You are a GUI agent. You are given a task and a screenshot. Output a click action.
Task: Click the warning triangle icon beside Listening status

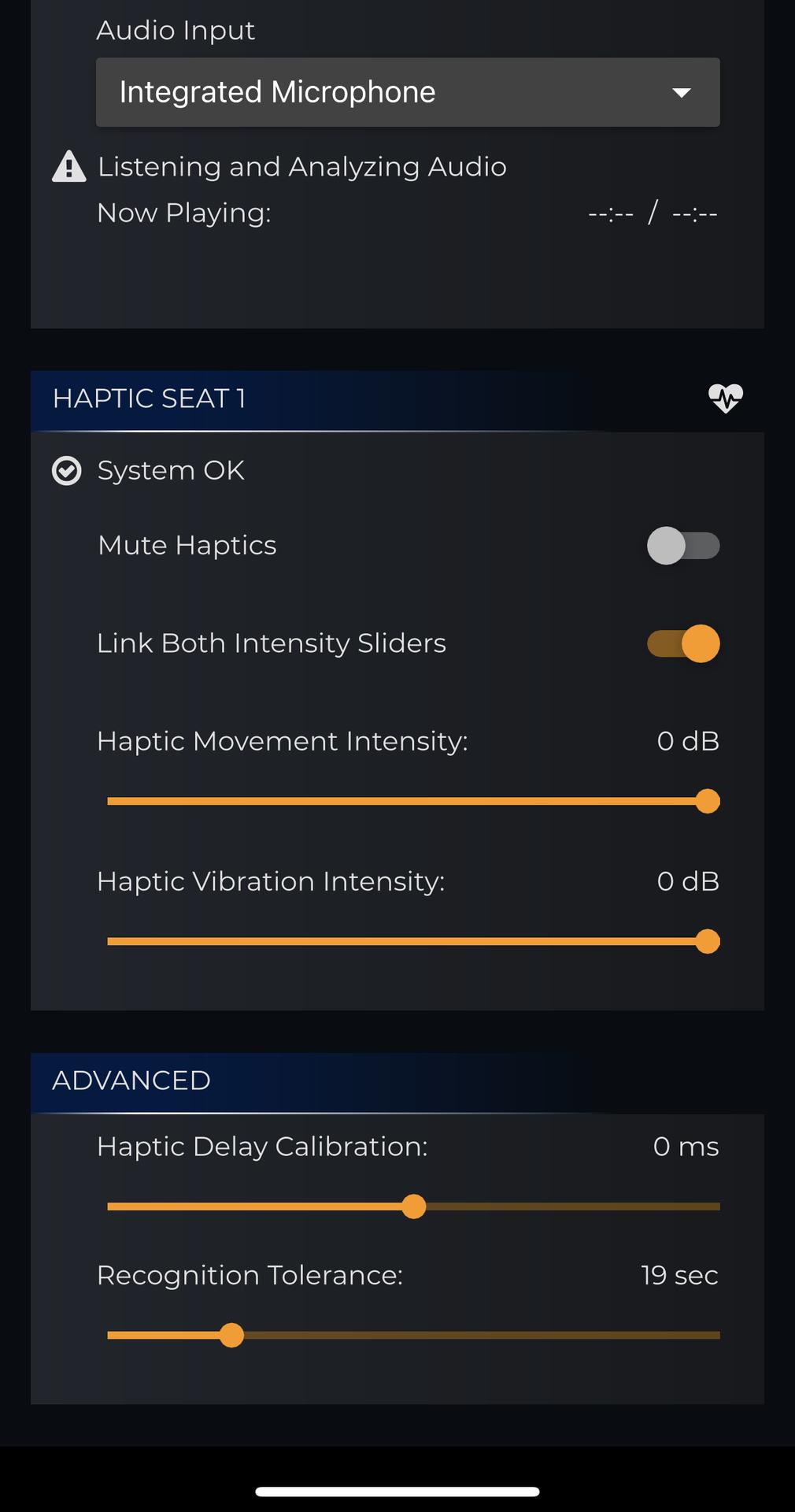point(69,167)
